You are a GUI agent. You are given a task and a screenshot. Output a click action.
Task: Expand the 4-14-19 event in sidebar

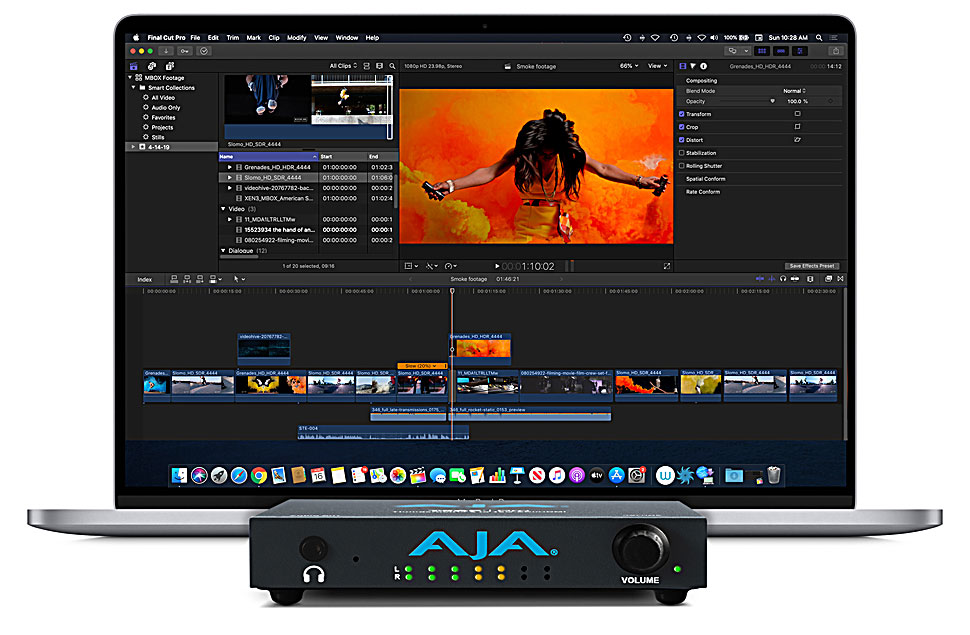point(131,146)
